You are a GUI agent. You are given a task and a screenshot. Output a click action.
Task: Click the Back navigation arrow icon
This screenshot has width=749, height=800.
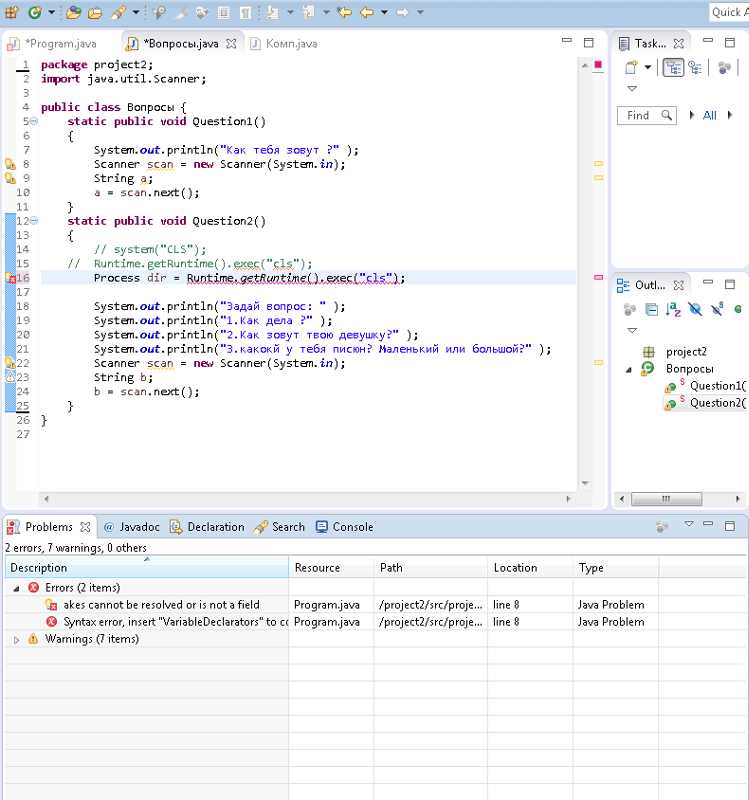click(x=367, y=12)
